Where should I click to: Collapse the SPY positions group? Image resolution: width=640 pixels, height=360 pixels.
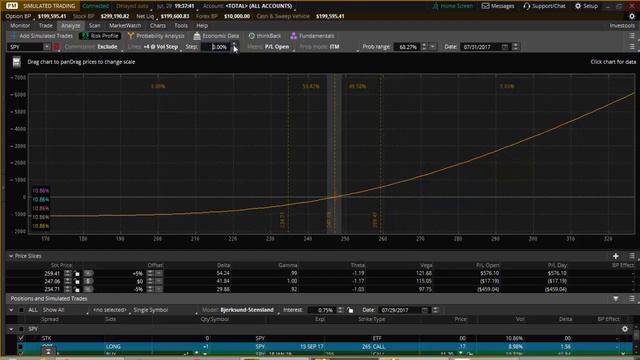pos(11,329)
